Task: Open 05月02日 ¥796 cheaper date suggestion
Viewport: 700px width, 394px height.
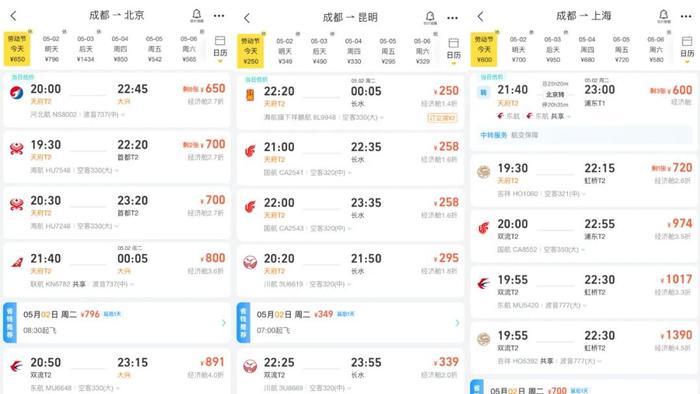Action: click(117, 322)
